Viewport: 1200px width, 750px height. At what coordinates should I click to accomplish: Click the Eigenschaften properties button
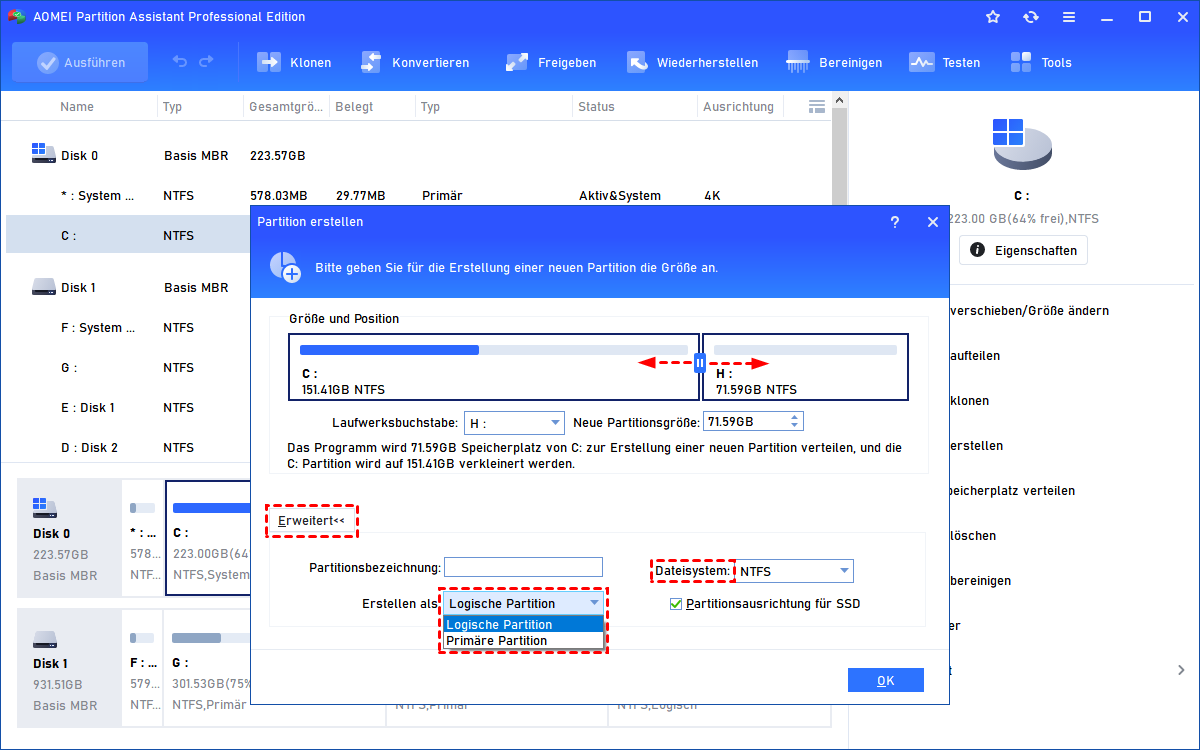click(x=1023, y=250)
